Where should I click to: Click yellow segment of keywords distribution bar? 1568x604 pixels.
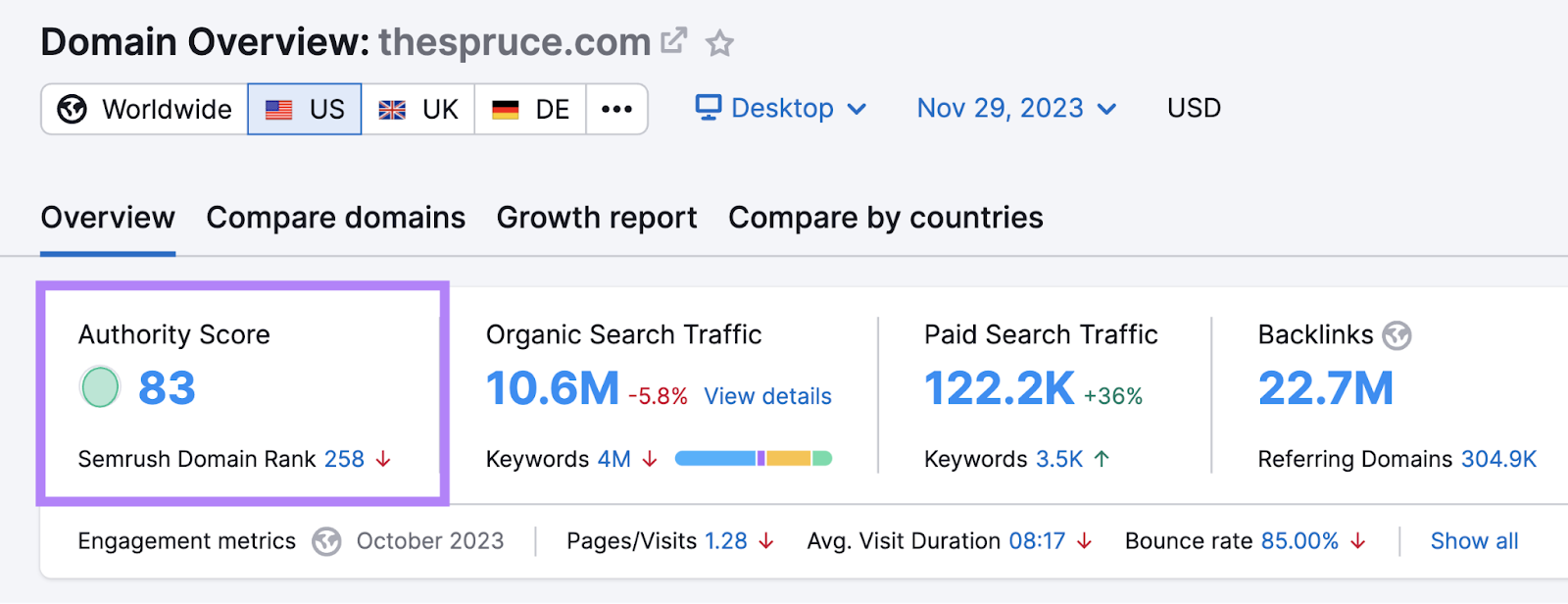[788, 458]
